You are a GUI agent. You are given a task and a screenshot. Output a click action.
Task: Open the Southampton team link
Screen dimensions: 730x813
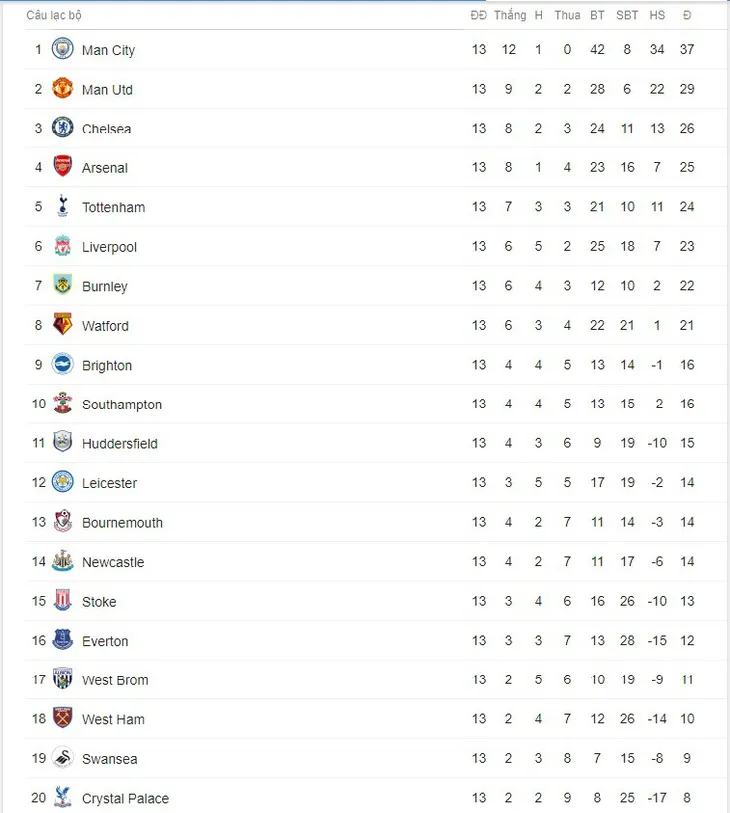[122, 405]
